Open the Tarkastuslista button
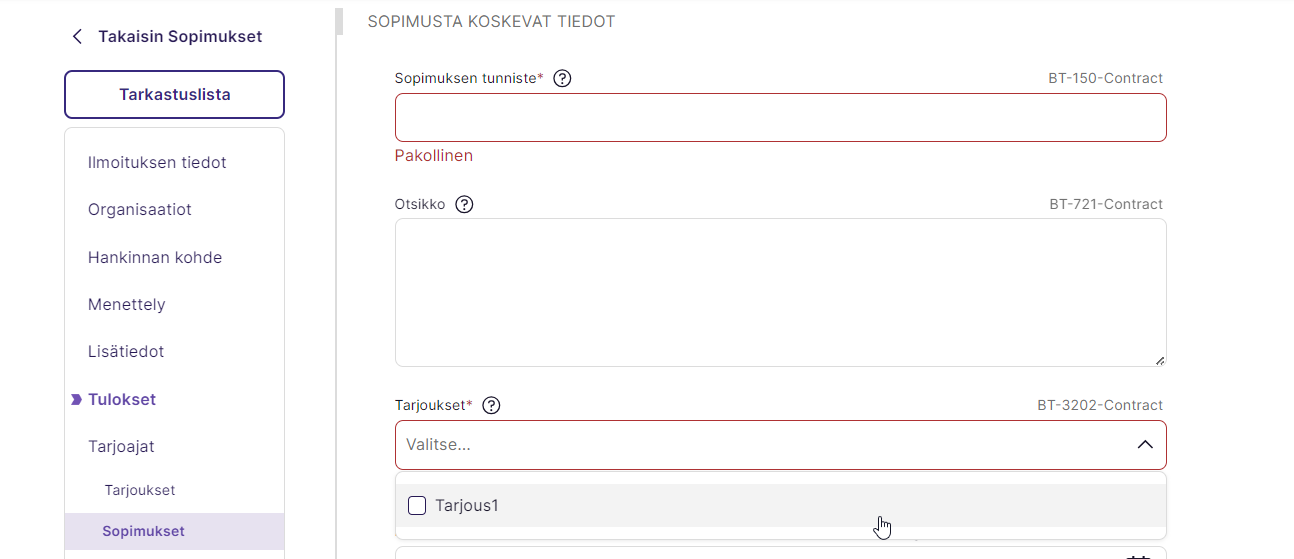The height and width of the screenshot is (559, 1294). 174,95
